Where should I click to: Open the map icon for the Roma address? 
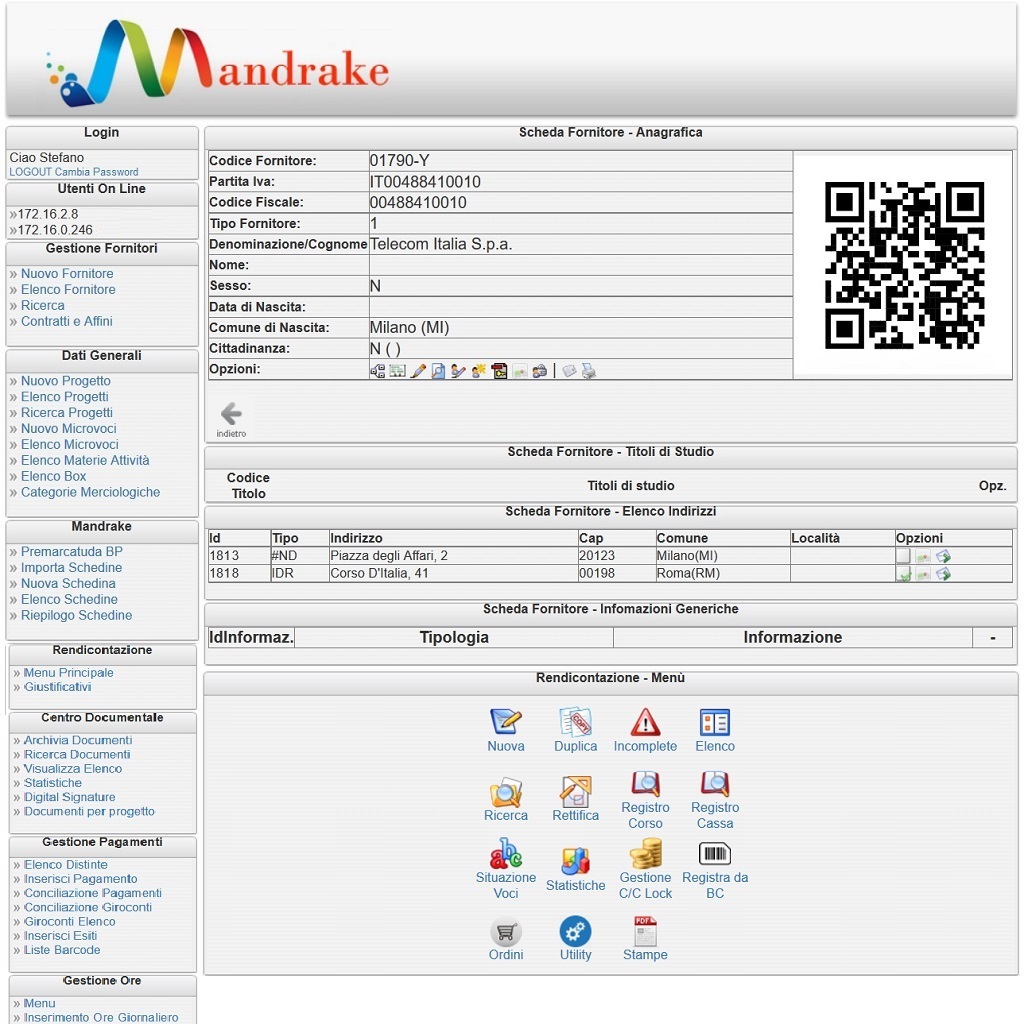coord(922,573)
